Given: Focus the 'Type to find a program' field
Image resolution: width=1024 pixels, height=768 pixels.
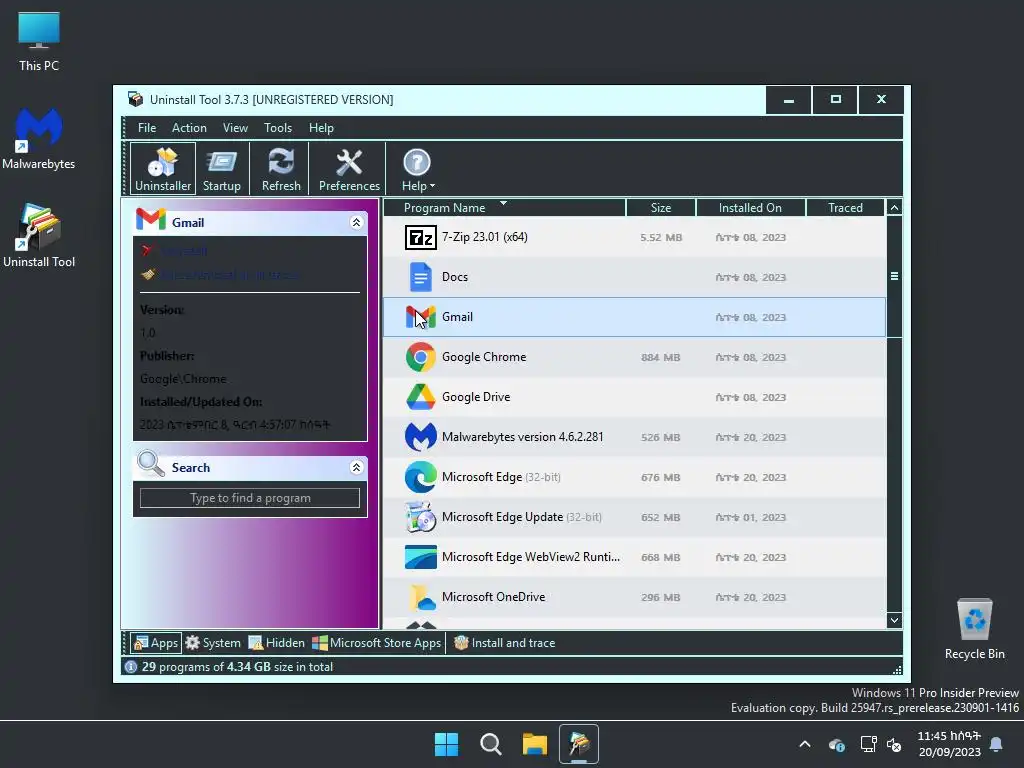Looking at the screenshot, I should pyautogui.click(x=250, y=498).
